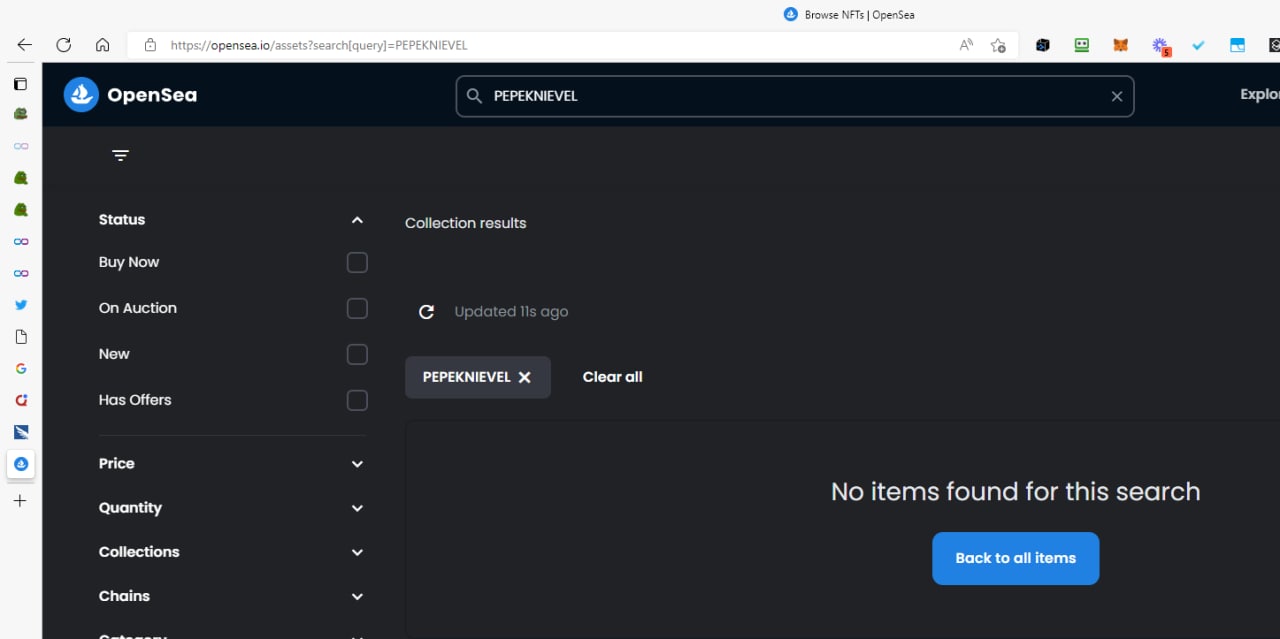Refresh results with circular arrow icon

coord(426,312)
